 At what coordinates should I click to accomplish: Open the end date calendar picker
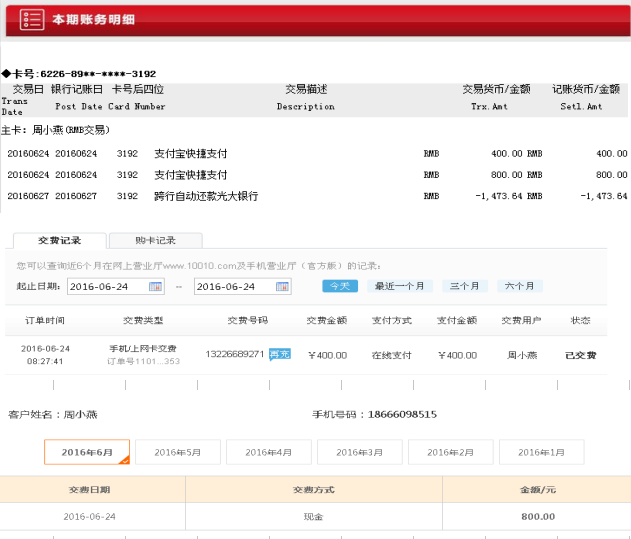point(282,287)
